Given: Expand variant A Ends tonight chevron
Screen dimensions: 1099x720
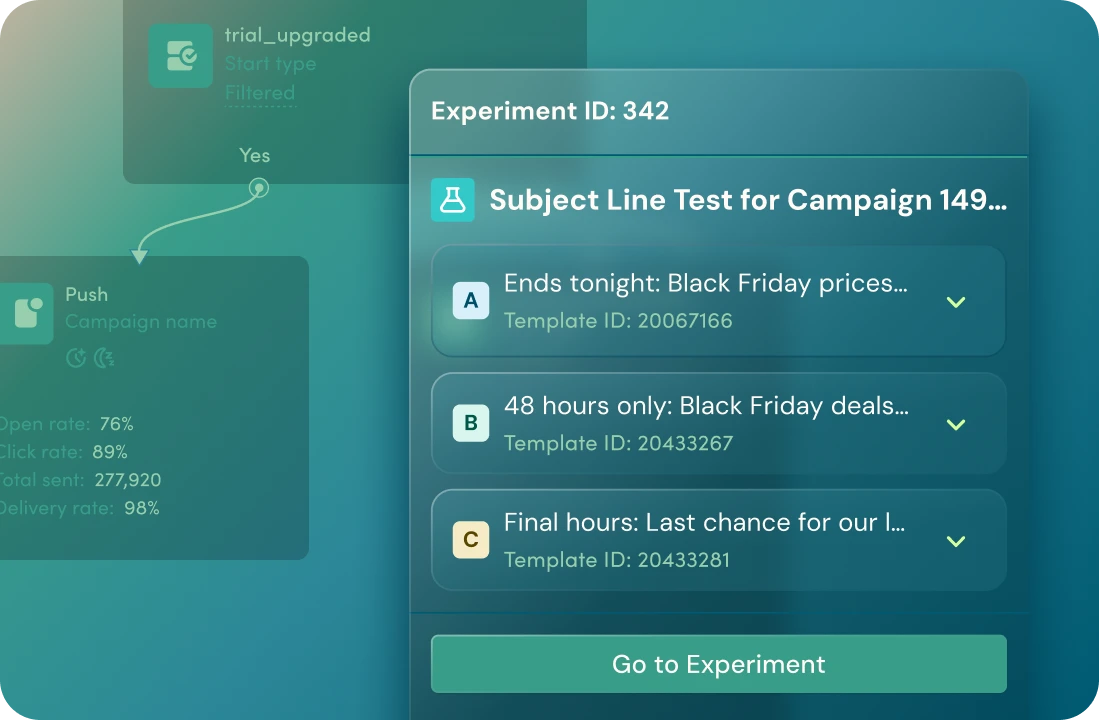Looking at the screenshot, I should [x=956, y=302].
